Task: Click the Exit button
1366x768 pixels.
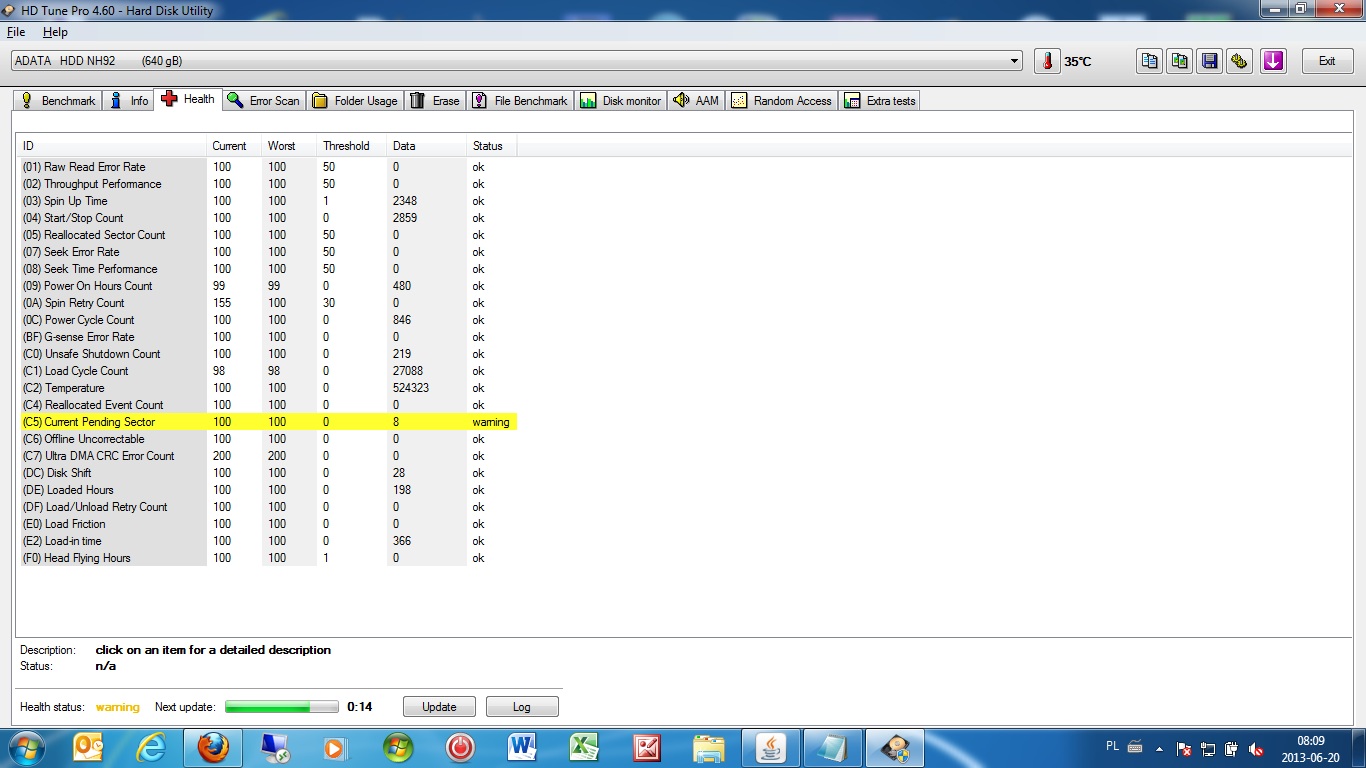Action: (x=1327, y=61)
